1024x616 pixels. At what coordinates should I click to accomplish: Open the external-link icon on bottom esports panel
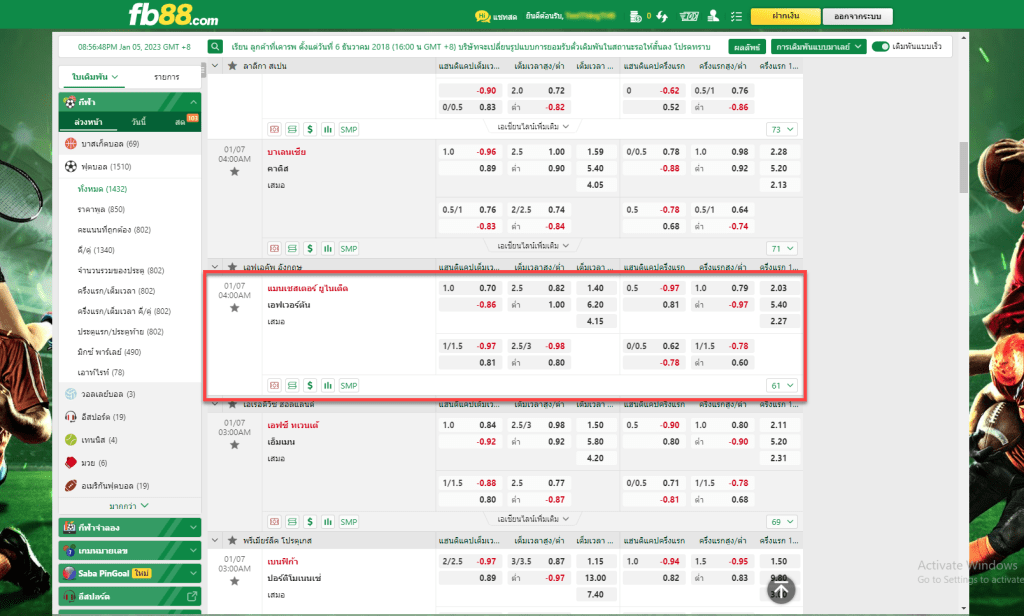(x=192, y=596)
